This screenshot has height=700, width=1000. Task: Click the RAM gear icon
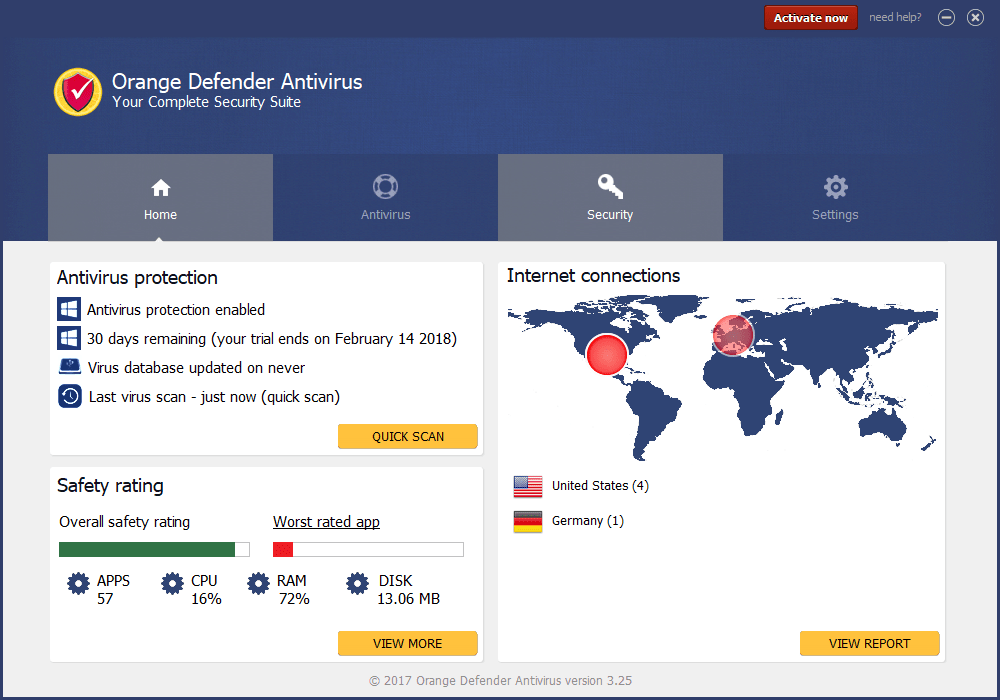click(258, 584)
